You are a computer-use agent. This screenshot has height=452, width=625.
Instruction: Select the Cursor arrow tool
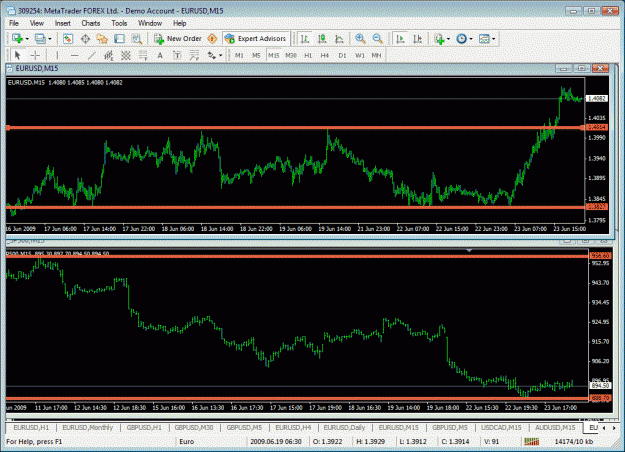click(17, 55)
